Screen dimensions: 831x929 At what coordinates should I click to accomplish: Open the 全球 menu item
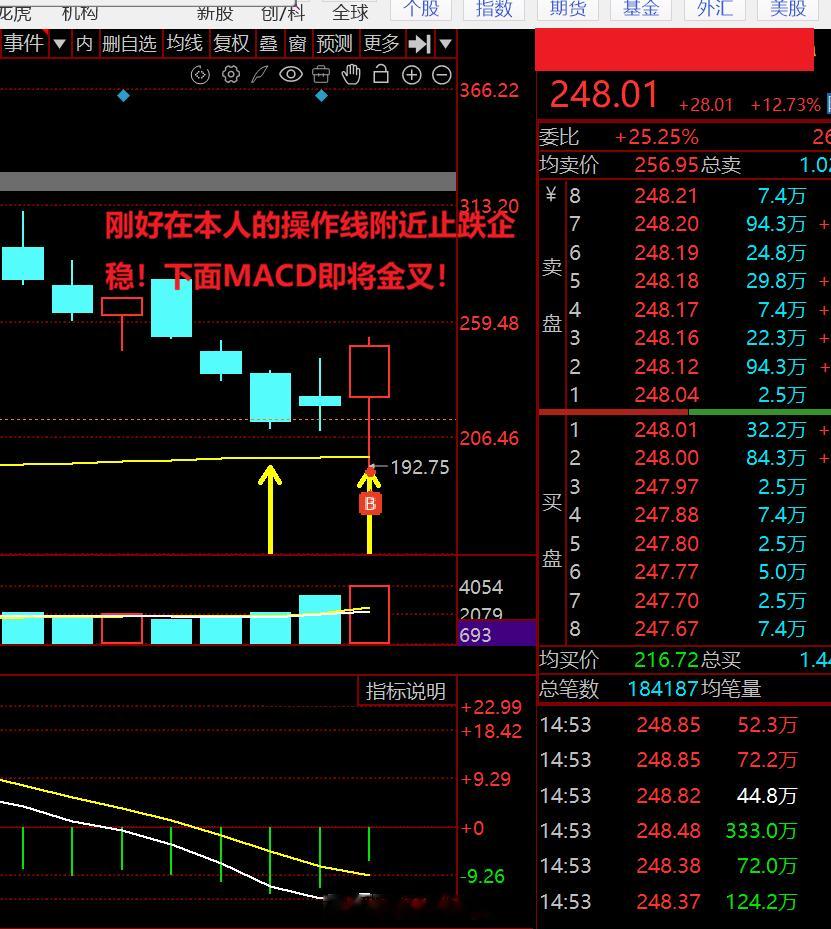click(351, 12)
